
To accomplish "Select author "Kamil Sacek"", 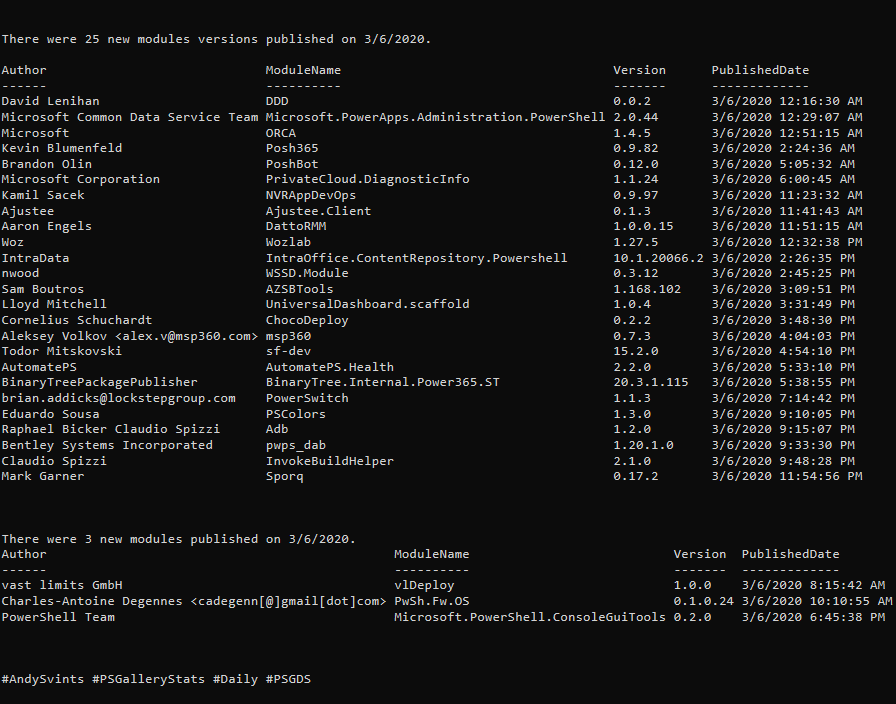I will pos(43,195).
